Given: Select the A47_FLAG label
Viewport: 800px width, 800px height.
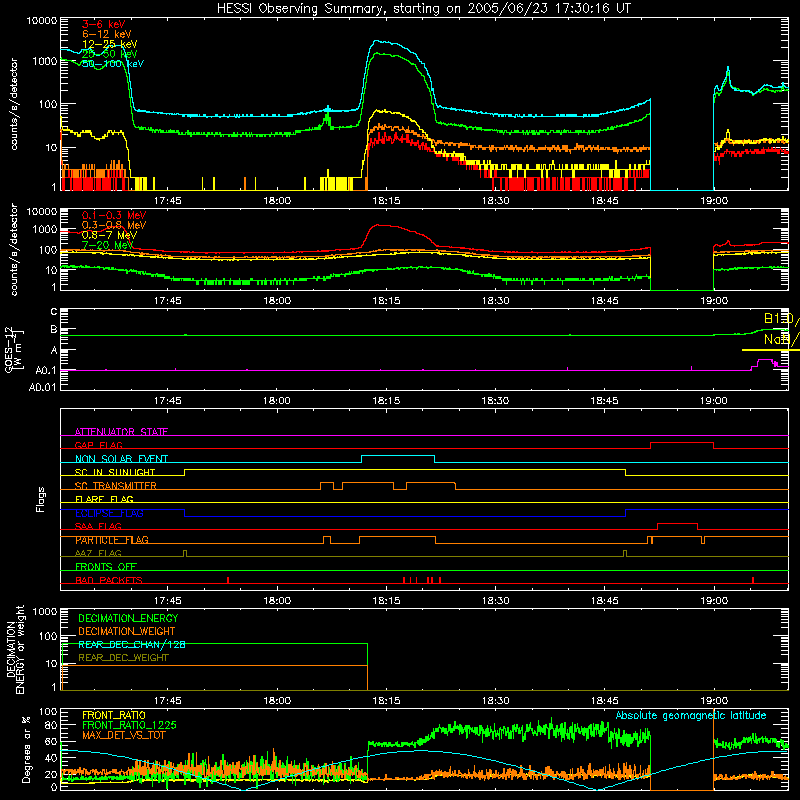Looking at the screenshot, I should [x=98, y=553].
